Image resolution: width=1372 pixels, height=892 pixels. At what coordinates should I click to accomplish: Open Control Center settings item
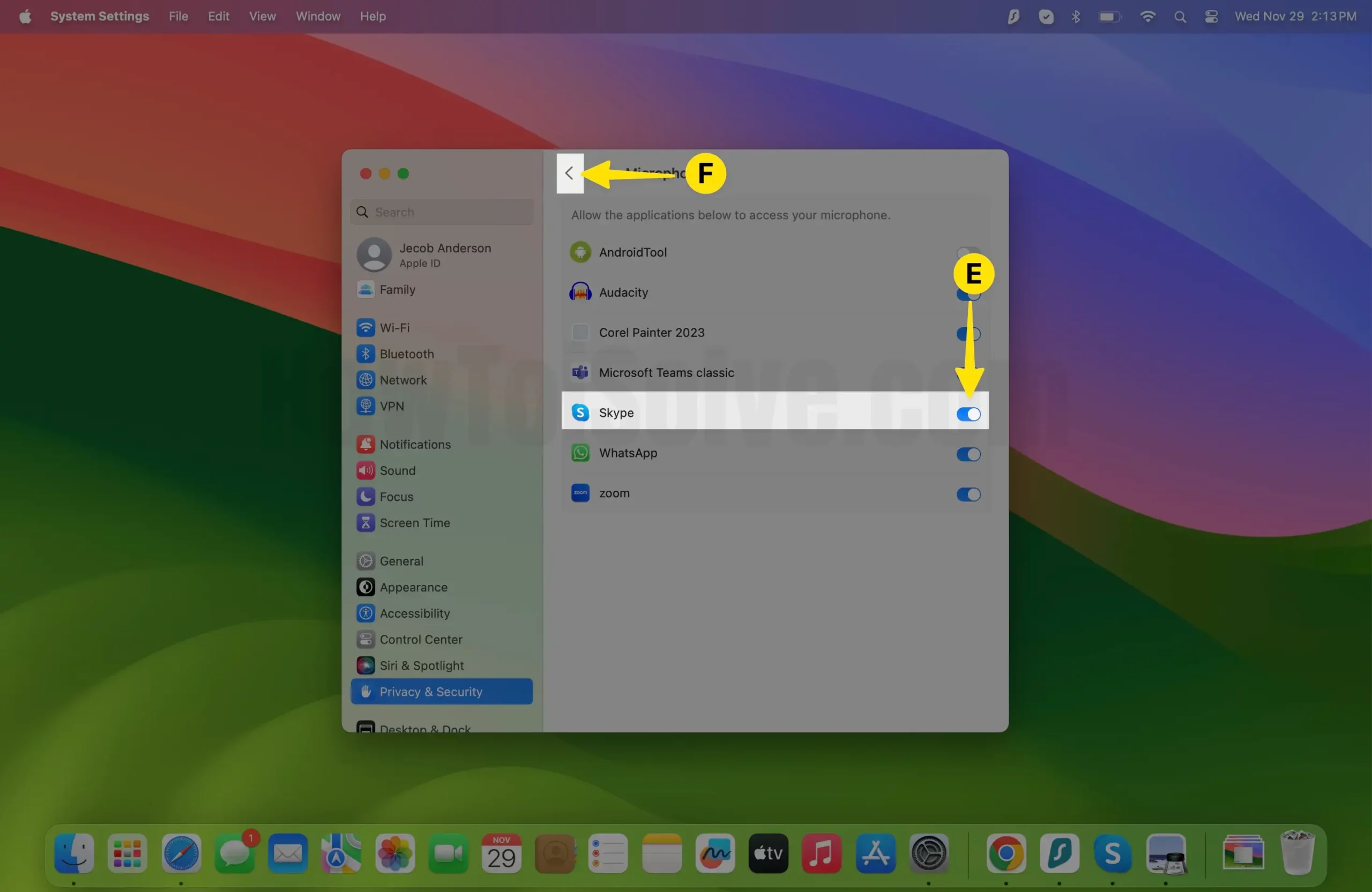(420, 639)
